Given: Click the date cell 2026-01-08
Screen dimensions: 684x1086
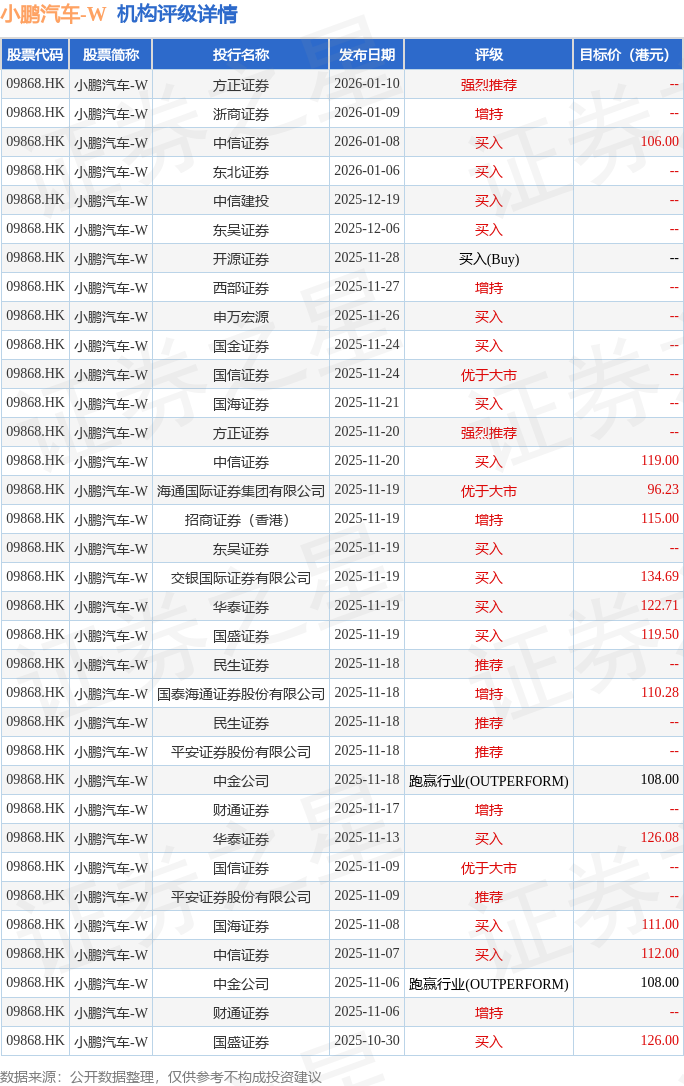Looking at the screenshot, I should click(x=367, y=141).
